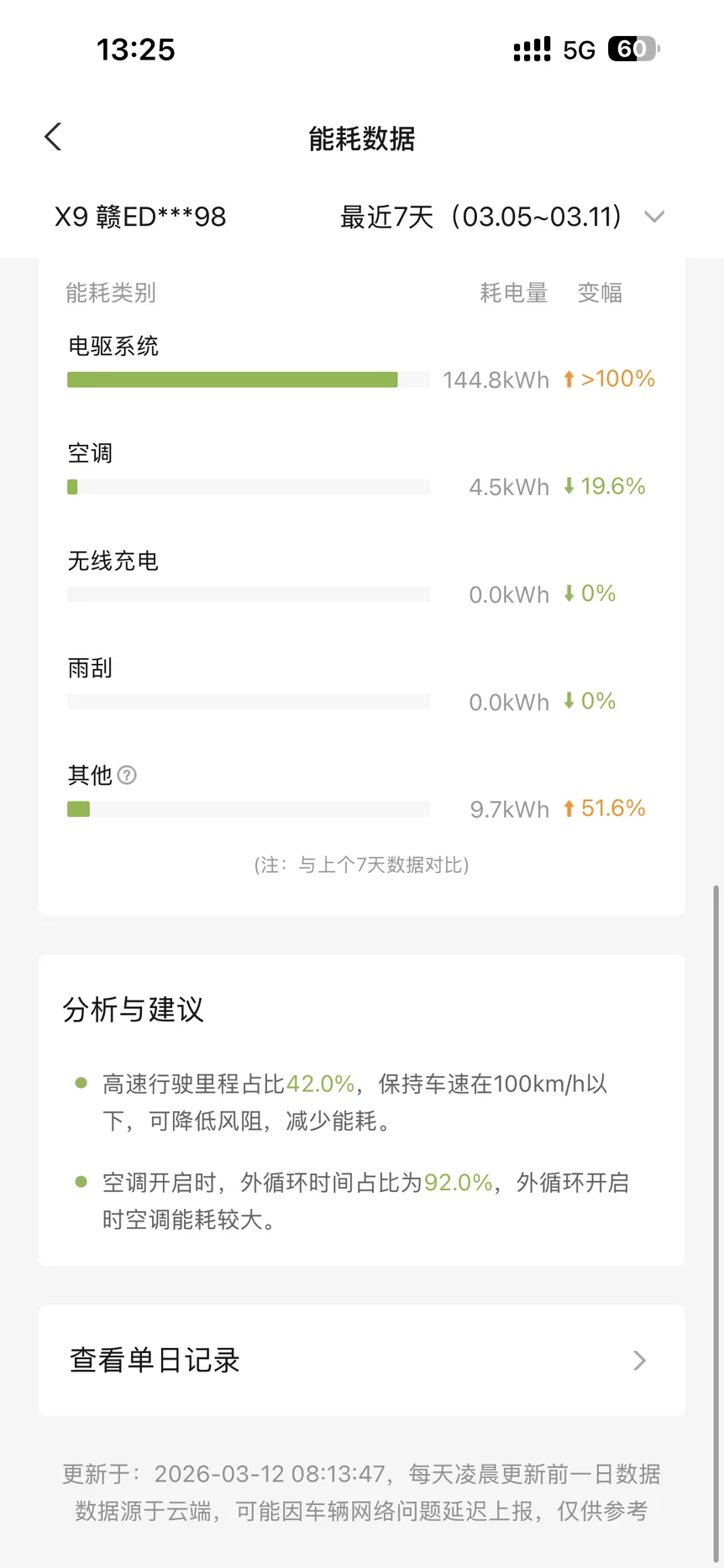Tap the chevron on 查看单日记录 row

pos(639,1360)
